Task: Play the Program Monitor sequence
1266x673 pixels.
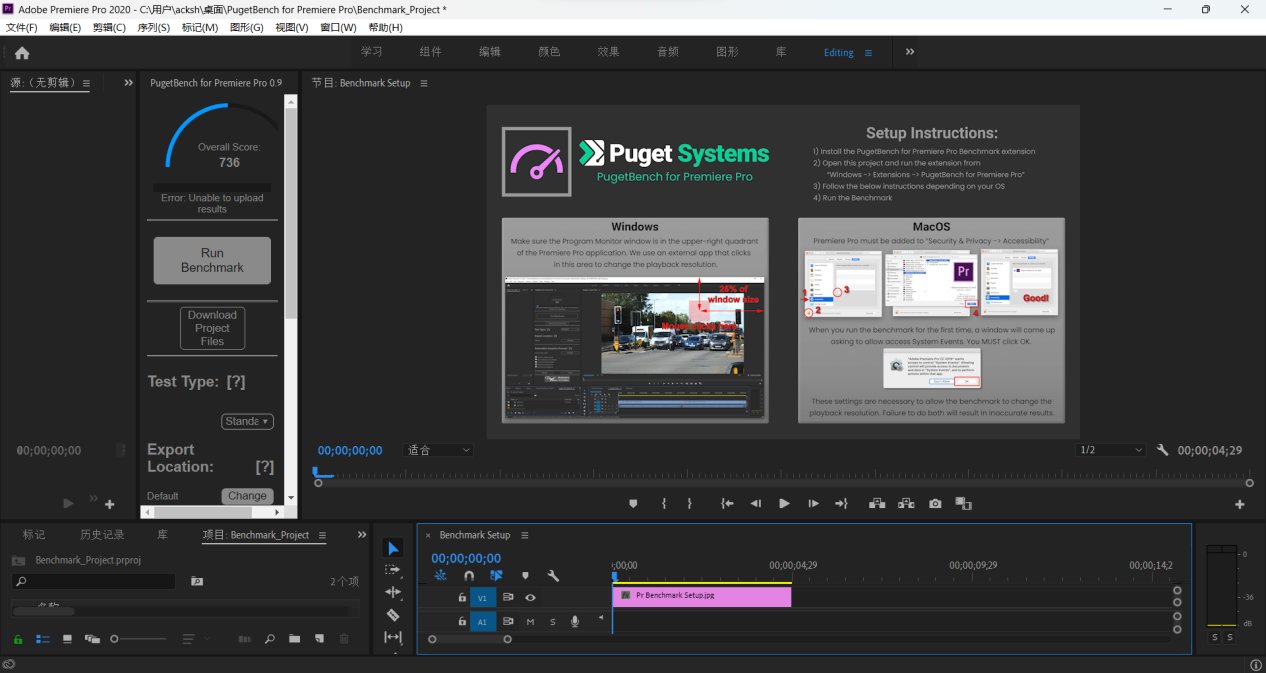Action: (784, 504)
